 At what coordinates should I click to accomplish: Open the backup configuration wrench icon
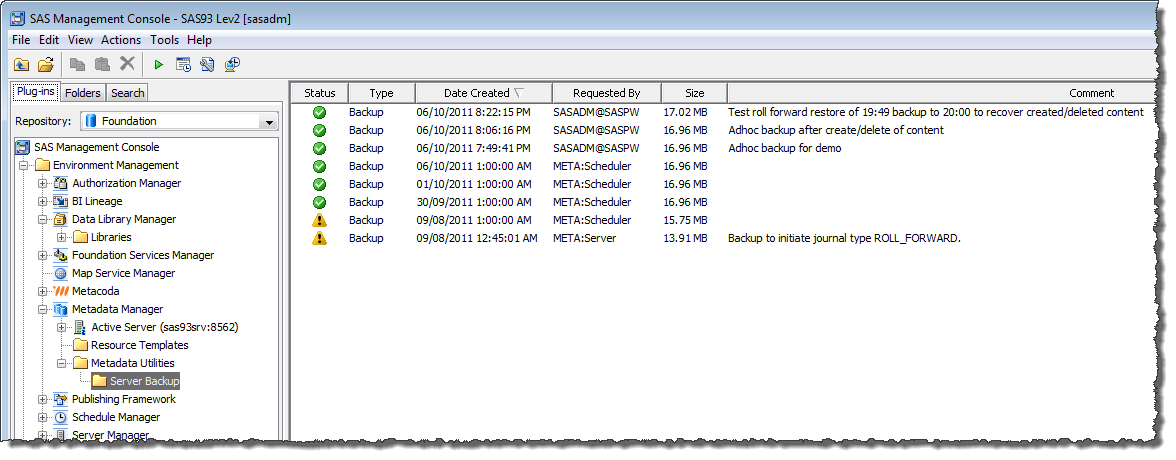(x=207, y=65)
